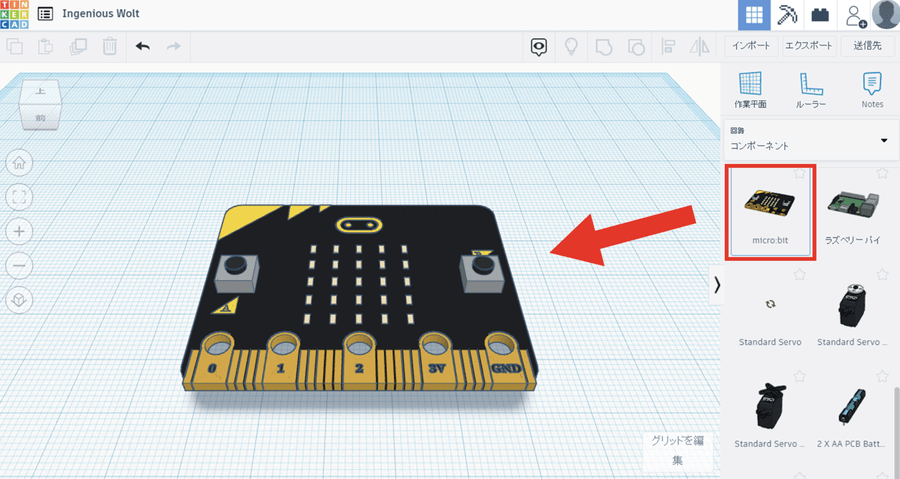Toggle the notes visibility eye icon
The image size is (900, 479).
pos(538,47)
